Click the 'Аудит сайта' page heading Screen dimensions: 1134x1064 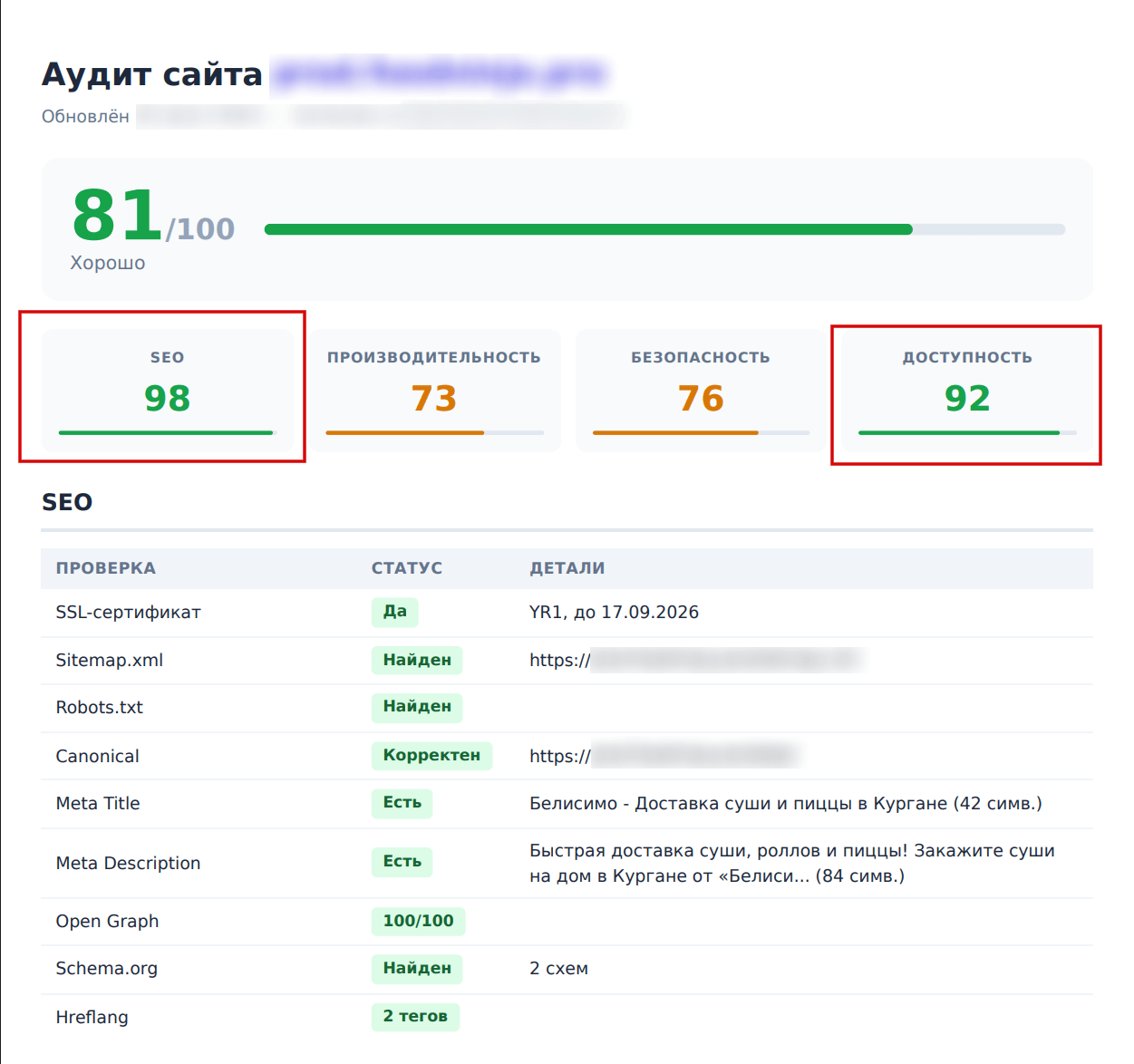tap(152, 74)
